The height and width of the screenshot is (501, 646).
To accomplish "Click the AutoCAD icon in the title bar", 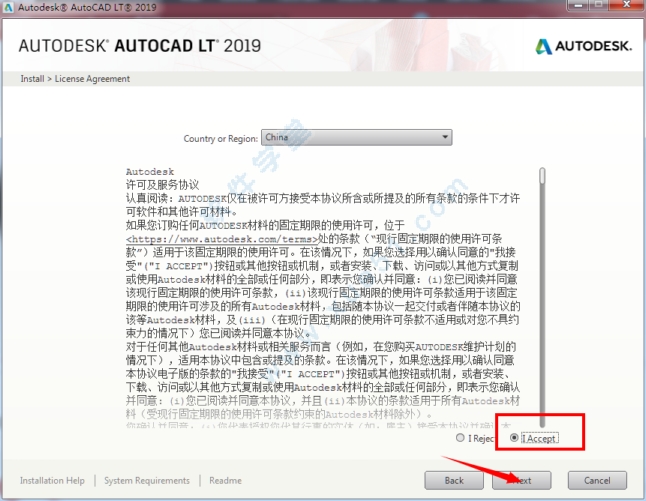I will pyautogui.click(x=8, y=7).
